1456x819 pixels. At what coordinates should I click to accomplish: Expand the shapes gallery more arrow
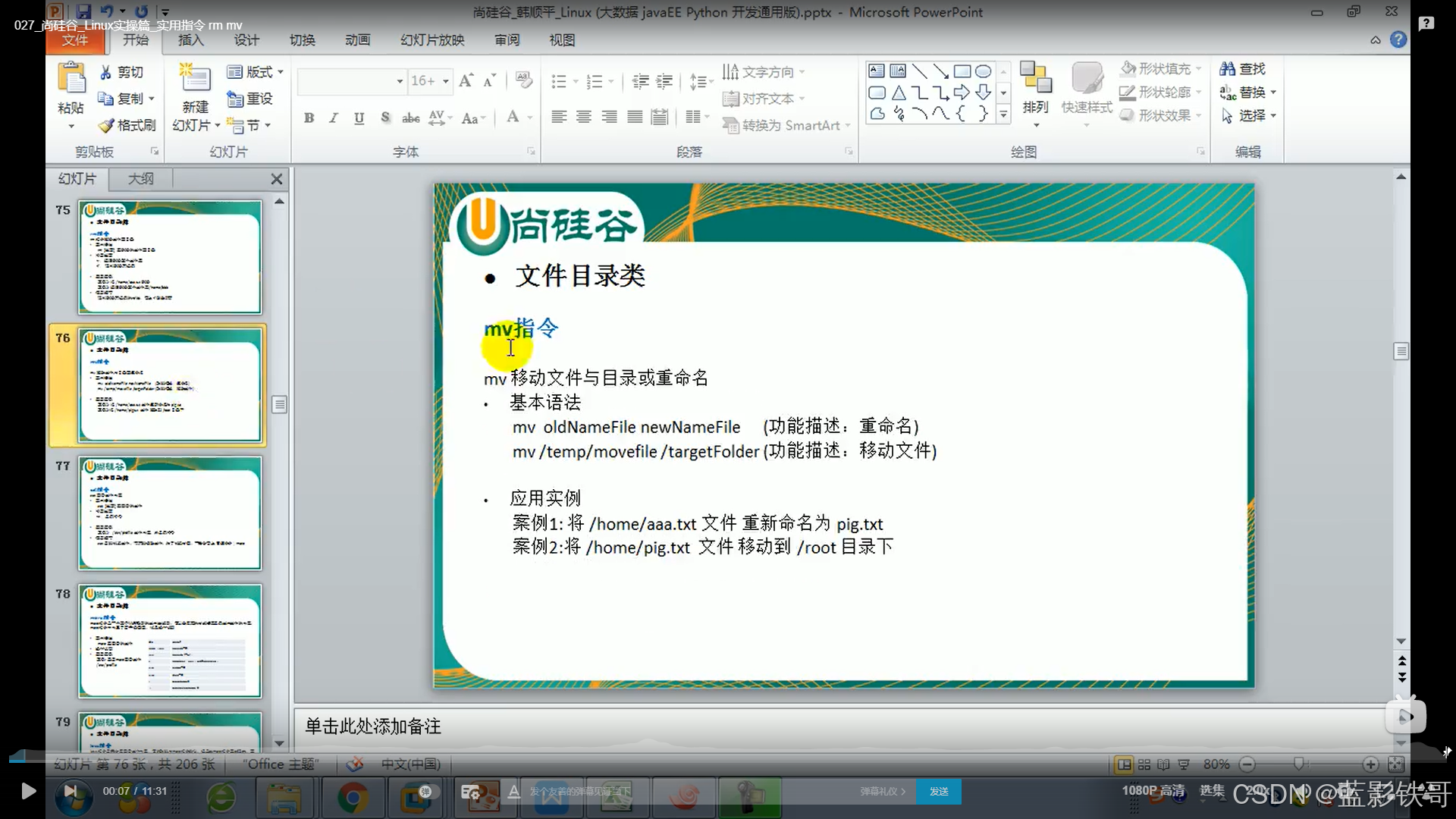[x=1003, y=115]
